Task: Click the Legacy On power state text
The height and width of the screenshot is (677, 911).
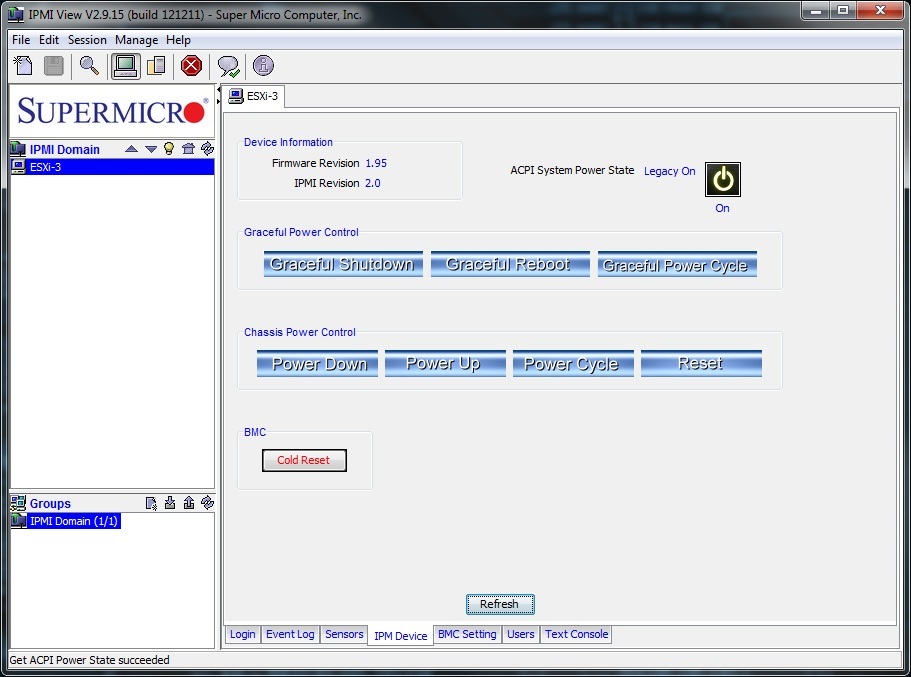Action: coord(669,171)
